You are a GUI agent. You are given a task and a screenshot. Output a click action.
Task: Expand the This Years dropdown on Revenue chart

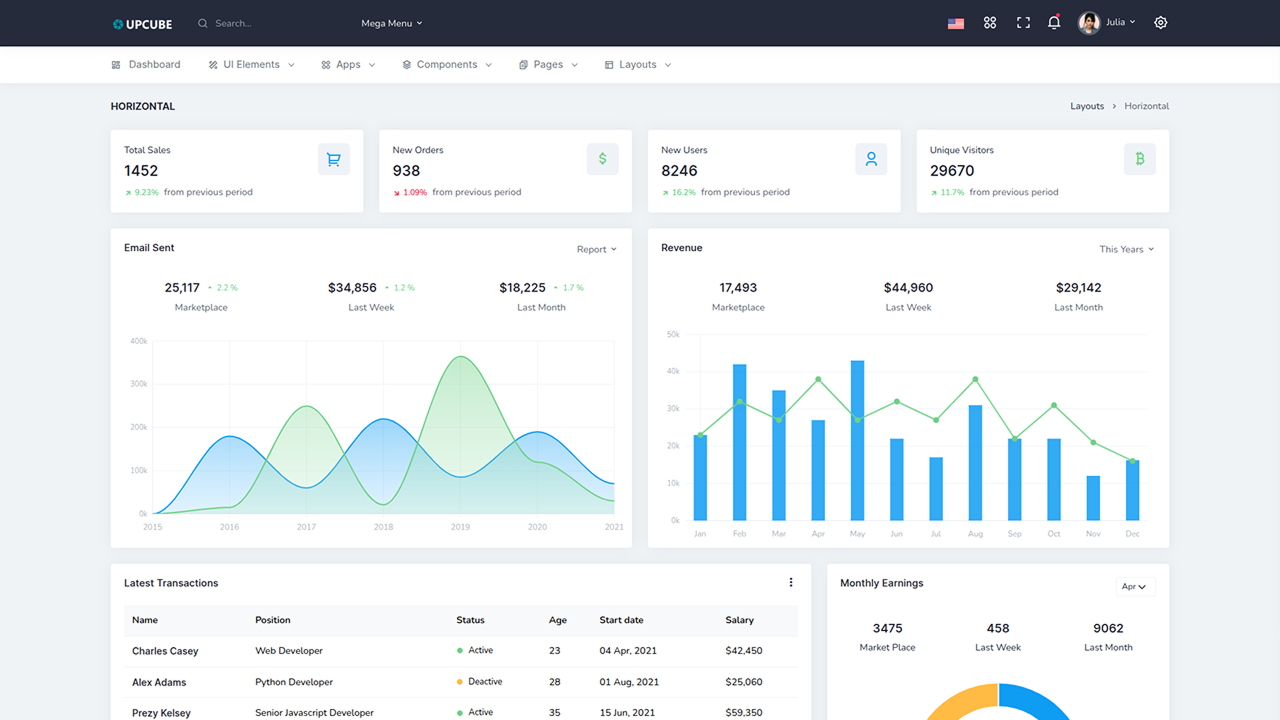point(1126,249)
